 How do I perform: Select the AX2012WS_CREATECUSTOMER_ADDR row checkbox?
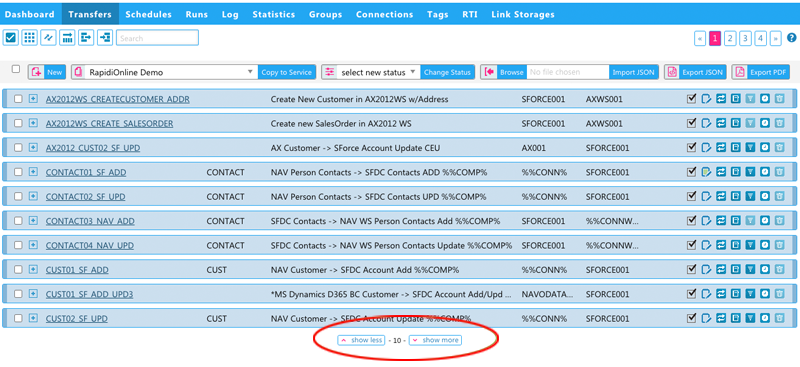(18, 99)
